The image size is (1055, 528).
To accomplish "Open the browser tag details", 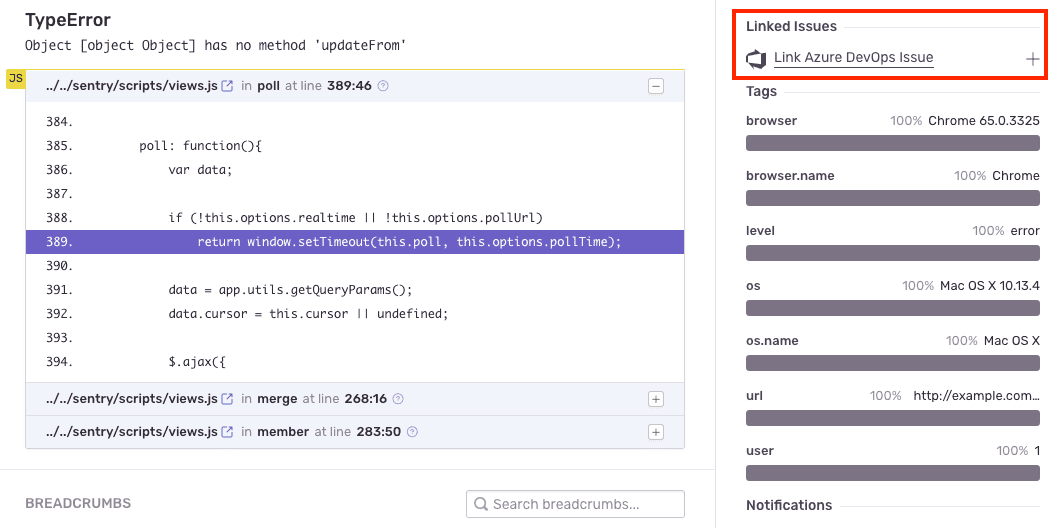I will 771,121.
